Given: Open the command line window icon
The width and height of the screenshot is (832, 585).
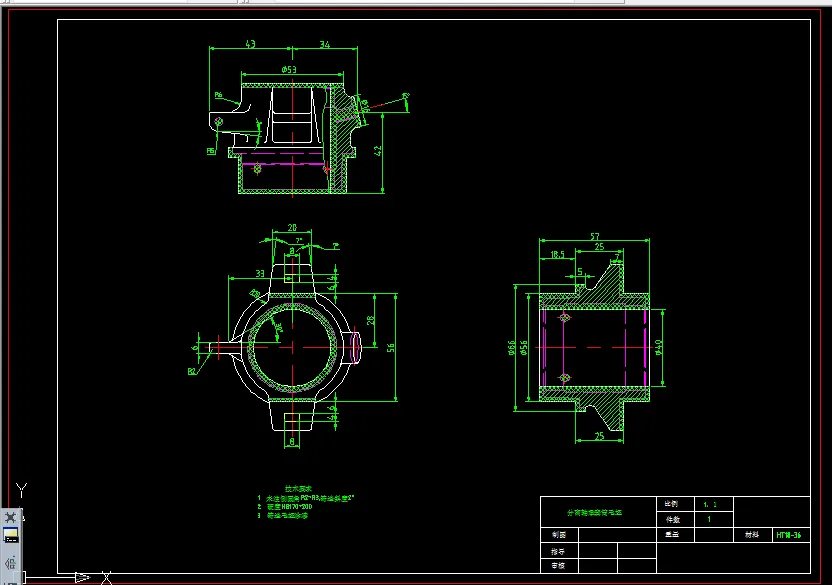Looking at the screenshot, I should coord(11,536).
